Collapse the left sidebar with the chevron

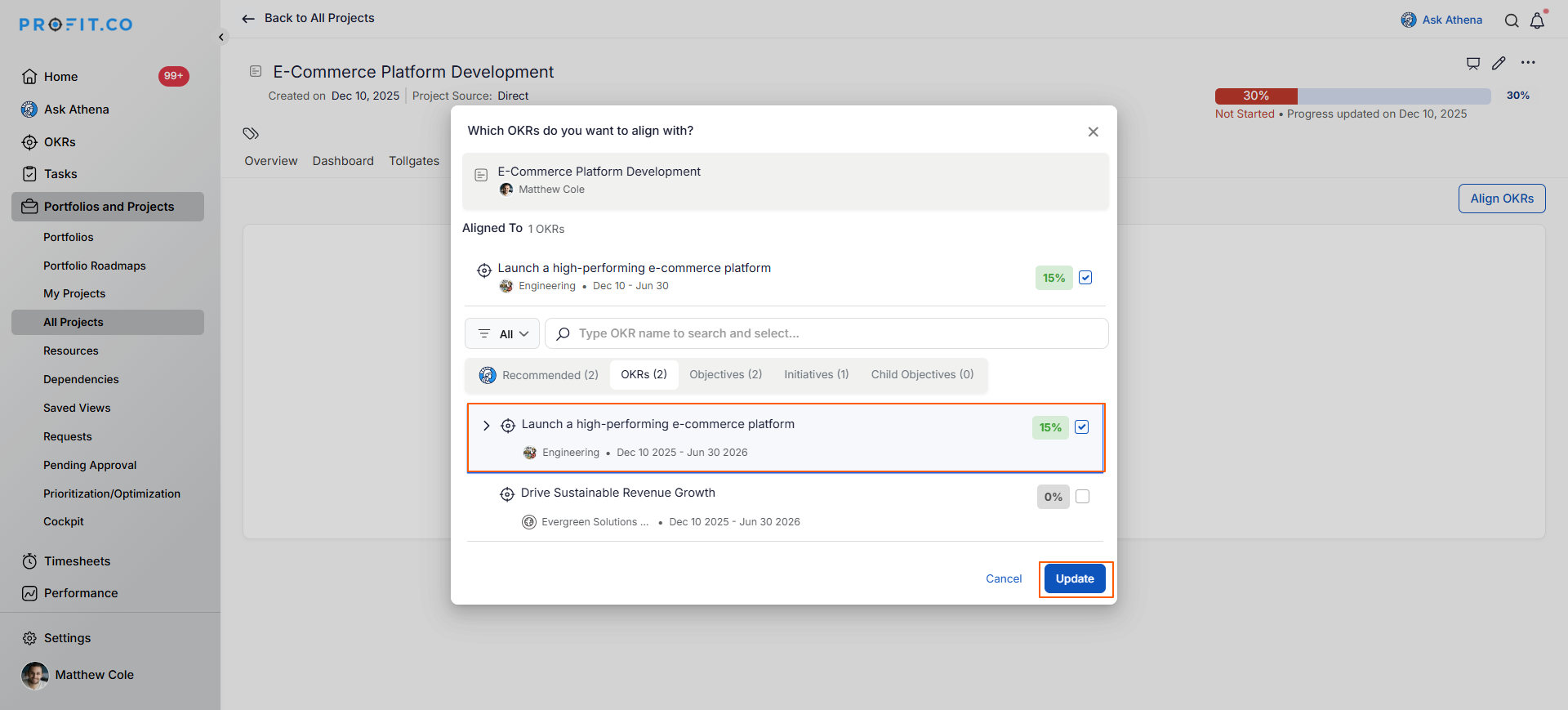(x=221, y=37)
